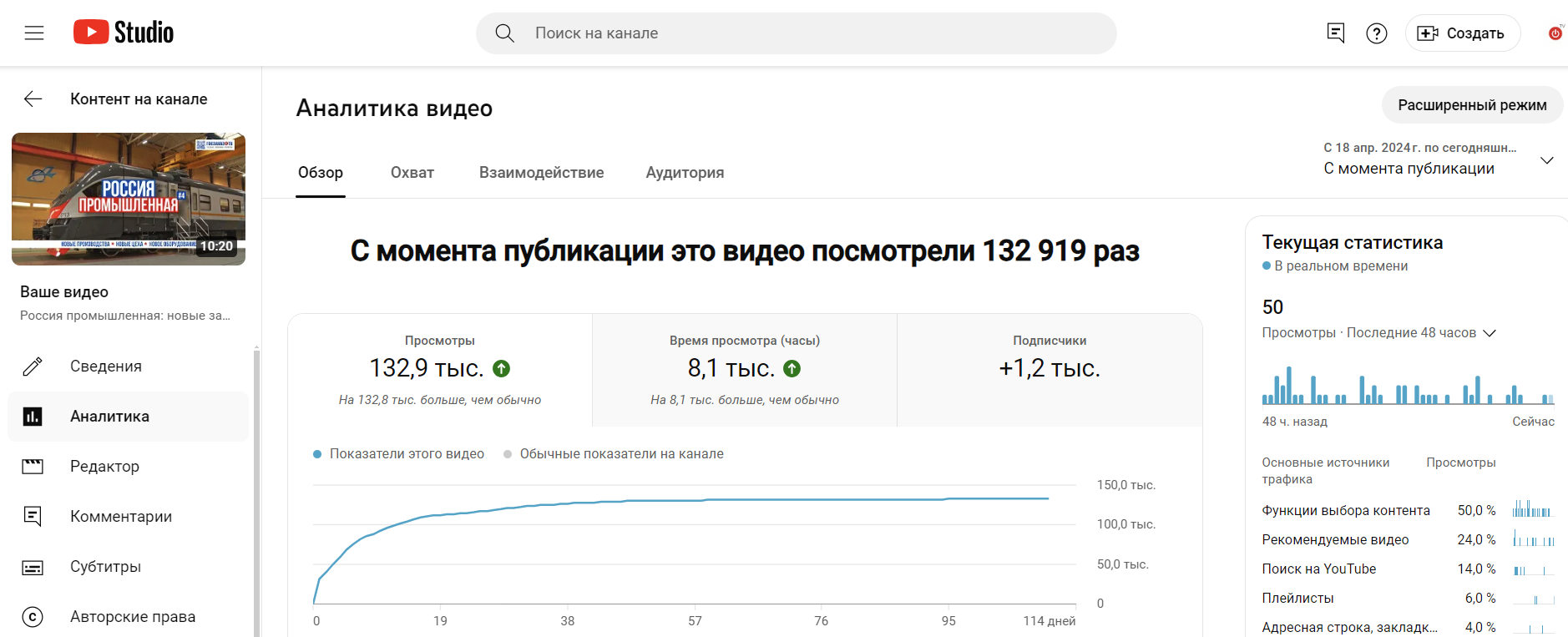Viewport: 1568px width, 637px height.
Task: Open the channel avatar menu
Action: click(x=1555, y=33)
